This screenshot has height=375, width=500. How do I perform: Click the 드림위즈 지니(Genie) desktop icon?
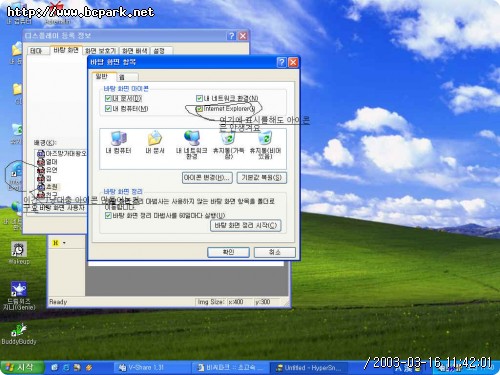19,296
